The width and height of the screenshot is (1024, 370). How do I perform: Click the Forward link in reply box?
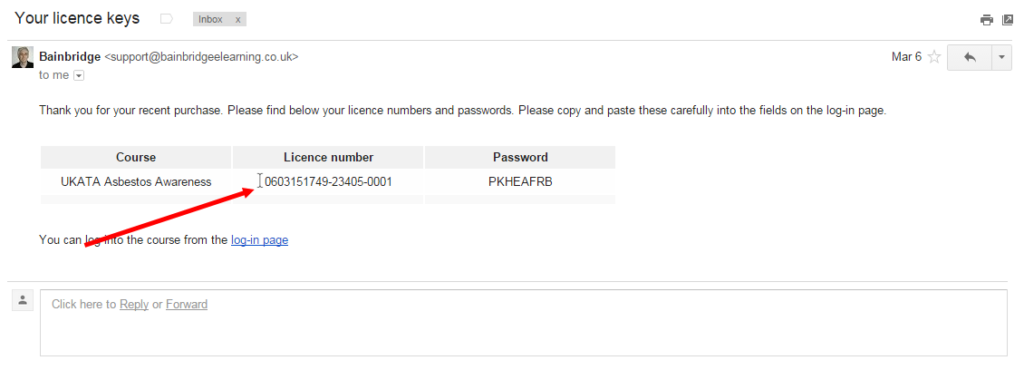point(187,304)
